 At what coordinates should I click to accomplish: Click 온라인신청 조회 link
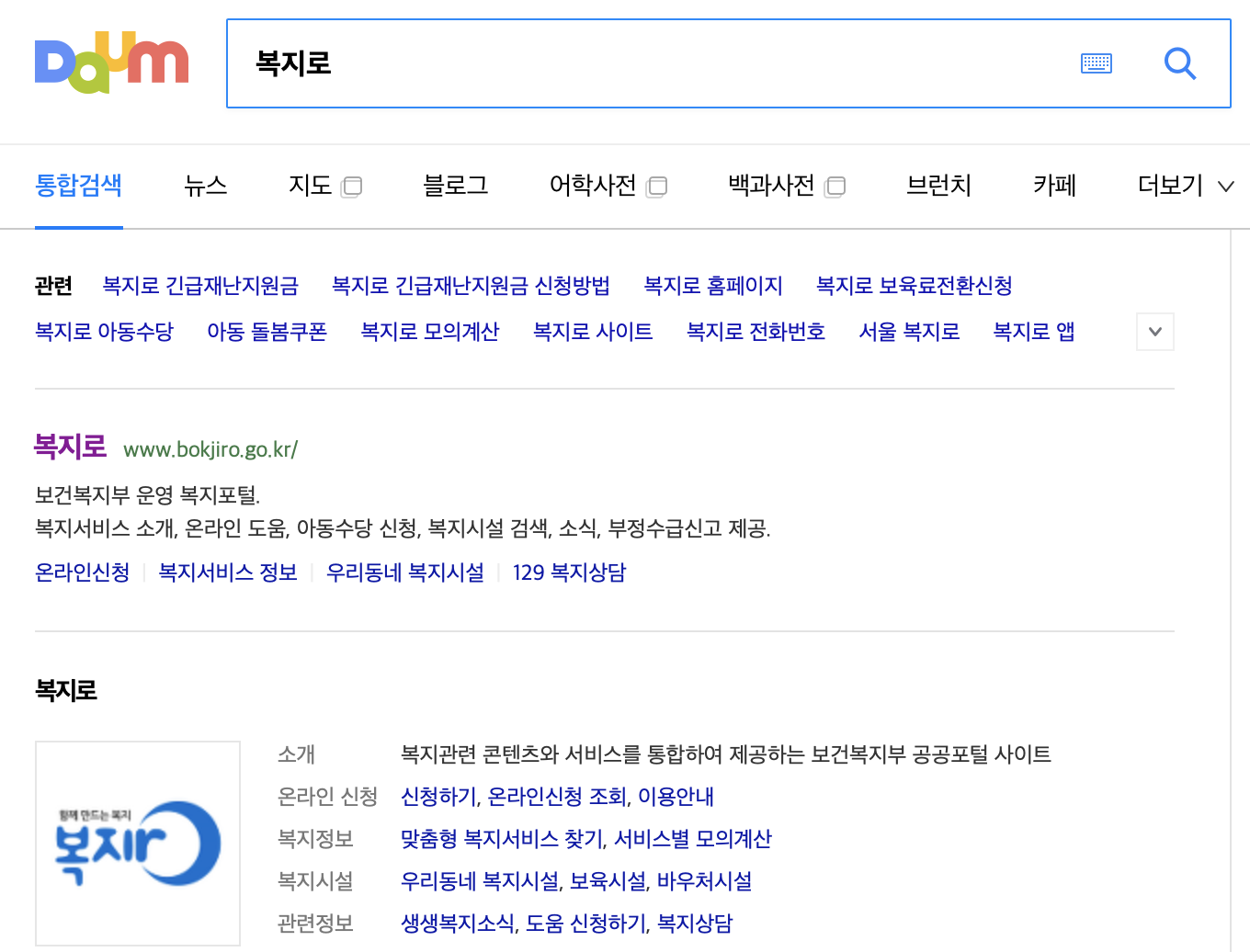557,797
